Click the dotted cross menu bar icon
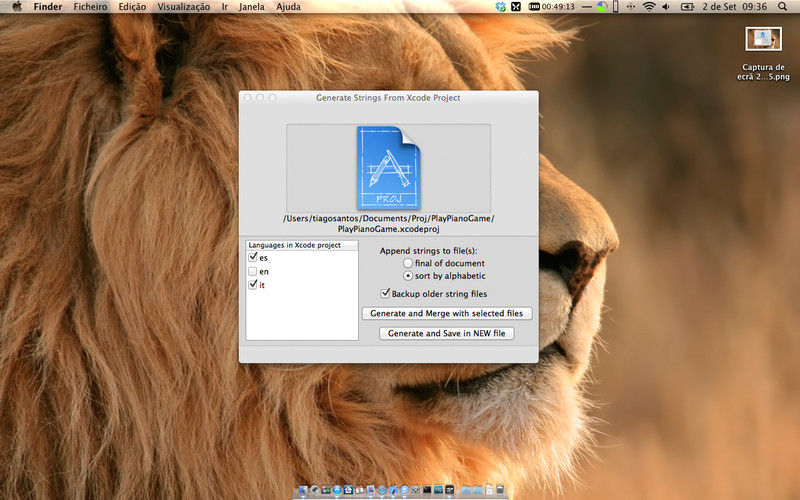Screen dimensions: 800x500 (x=631, y=7)
